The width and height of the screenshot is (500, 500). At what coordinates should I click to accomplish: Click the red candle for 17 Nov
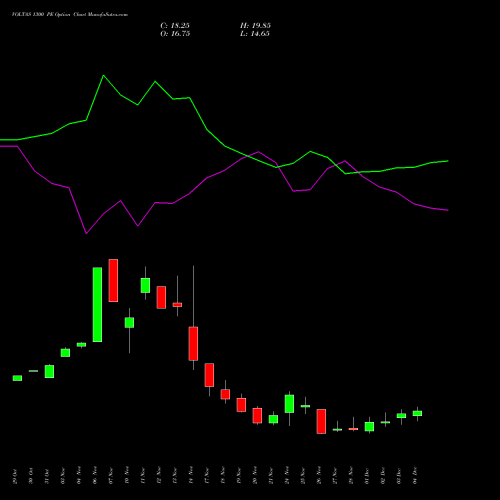coord(209,375)
